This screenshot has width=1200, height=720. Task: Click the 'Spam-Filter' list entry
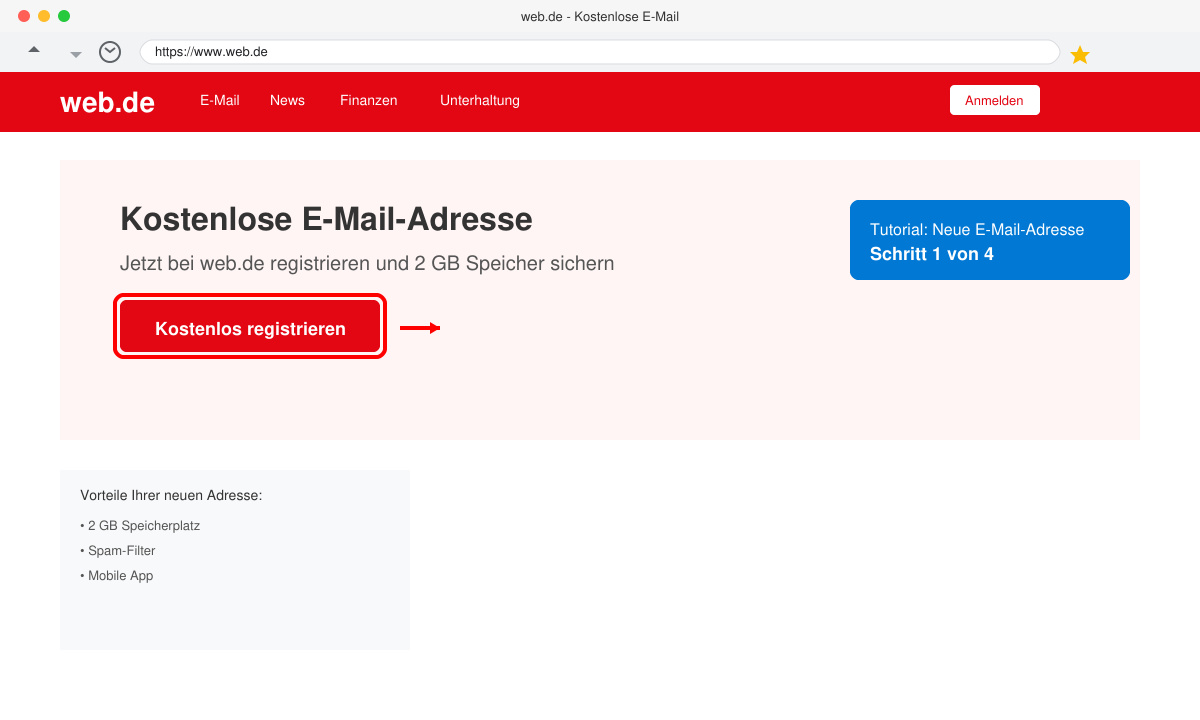[118, 550]
